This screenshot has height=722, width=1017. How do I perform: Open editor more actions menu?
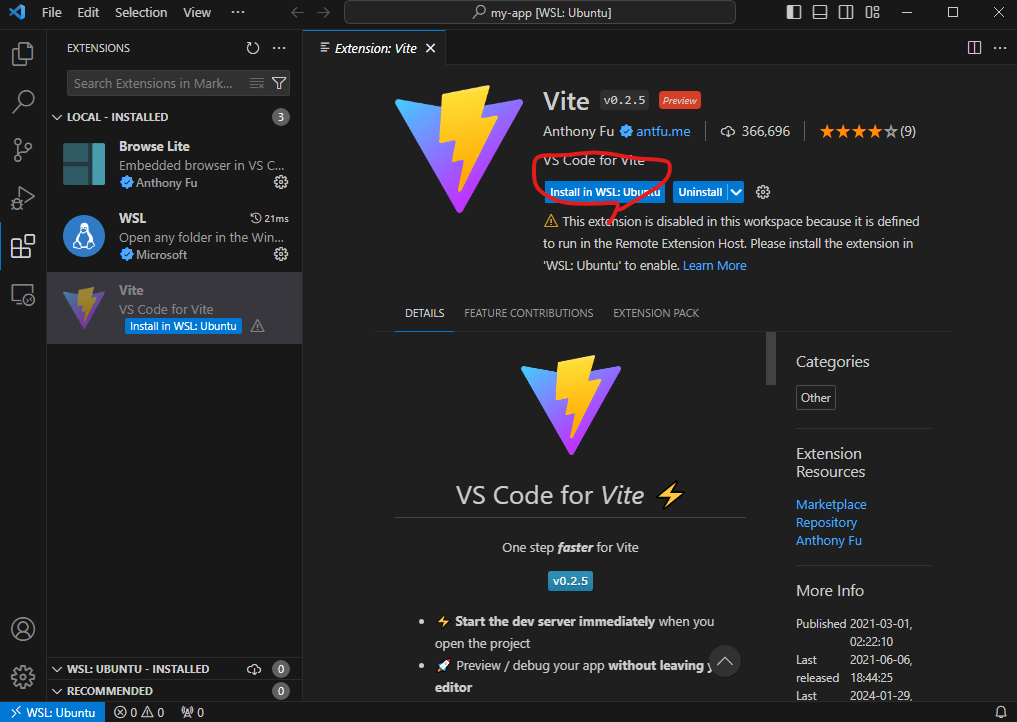coord(1000,48)
